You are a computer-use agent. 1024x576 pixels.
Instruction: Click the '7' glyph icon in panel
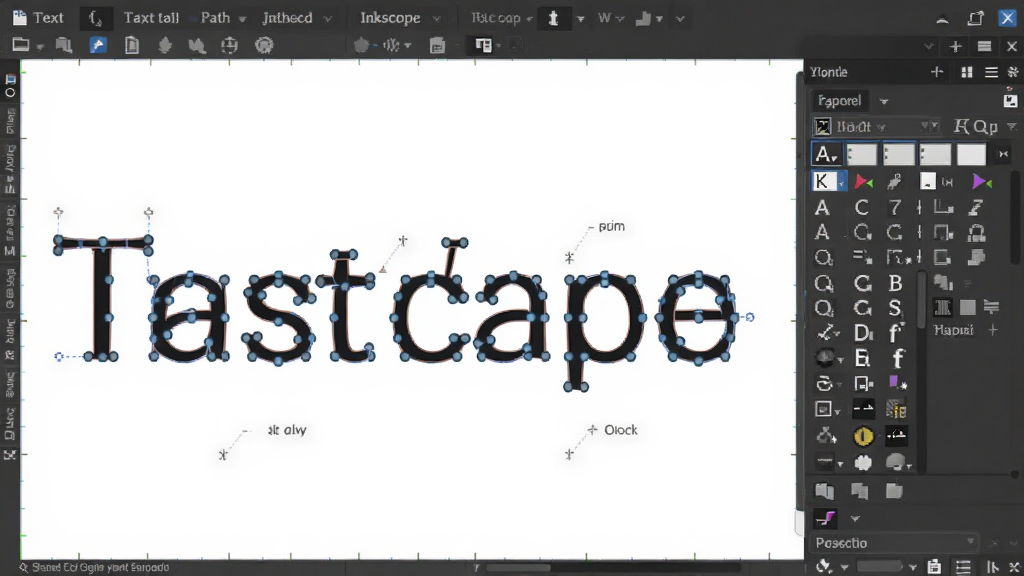point(895,208)
